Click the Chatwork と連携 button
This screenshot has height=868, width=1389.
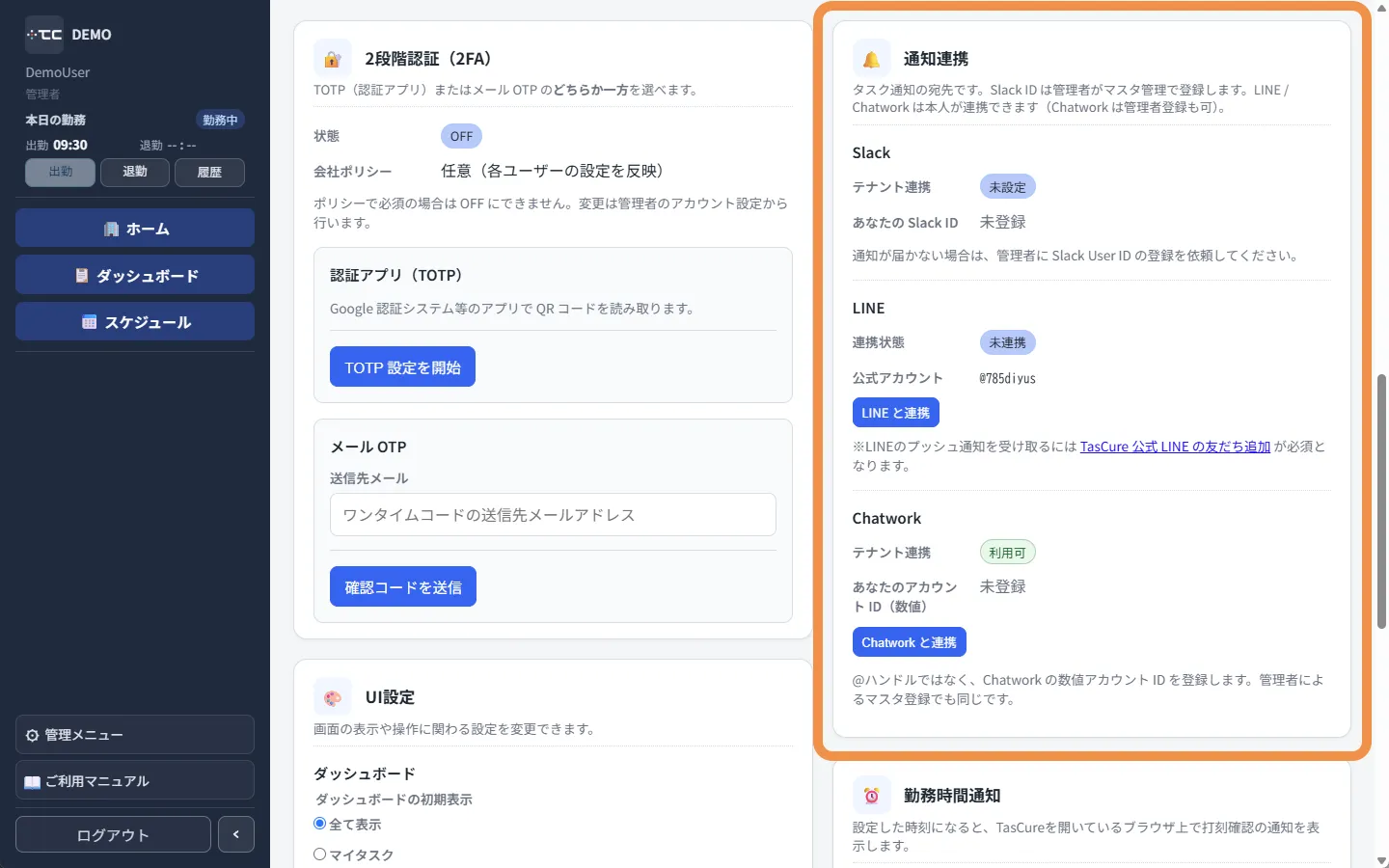(909, 642)
